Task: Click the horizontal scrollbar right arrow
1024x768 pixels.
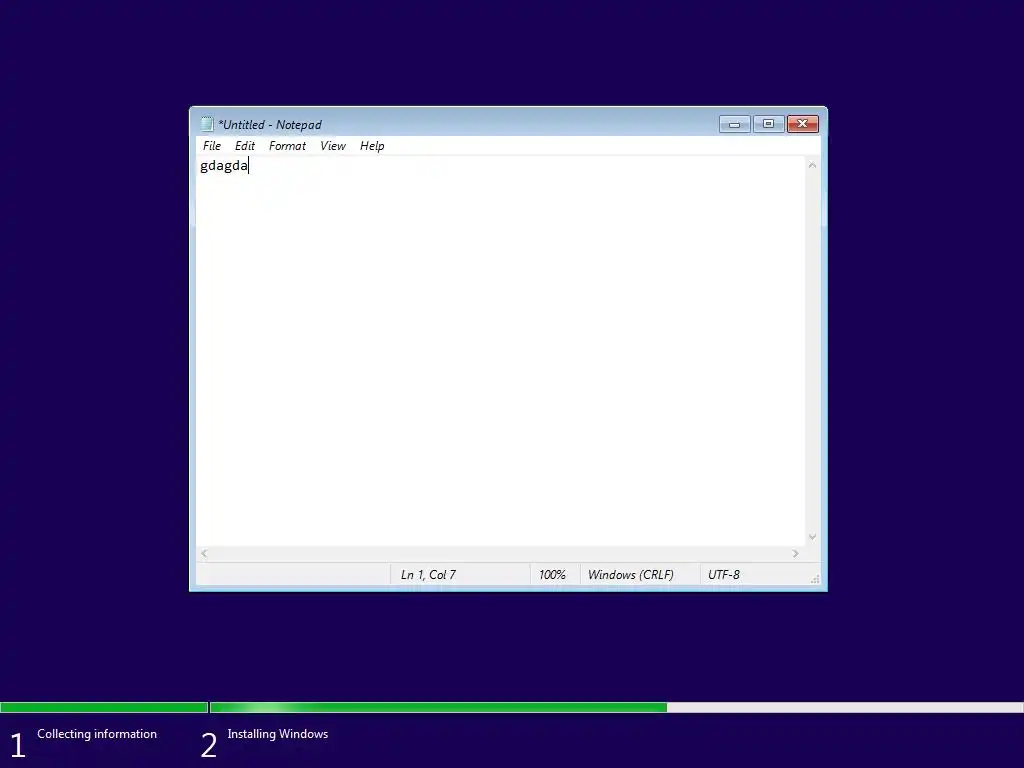Action: [795, 553]
